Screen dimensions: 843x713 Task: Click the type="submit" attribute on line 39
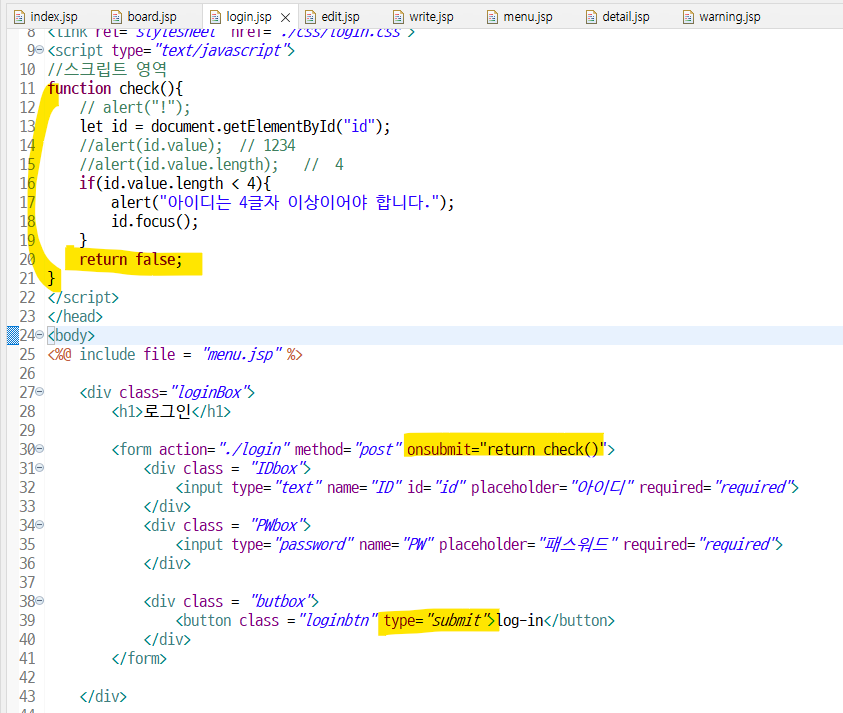[438, 620]
